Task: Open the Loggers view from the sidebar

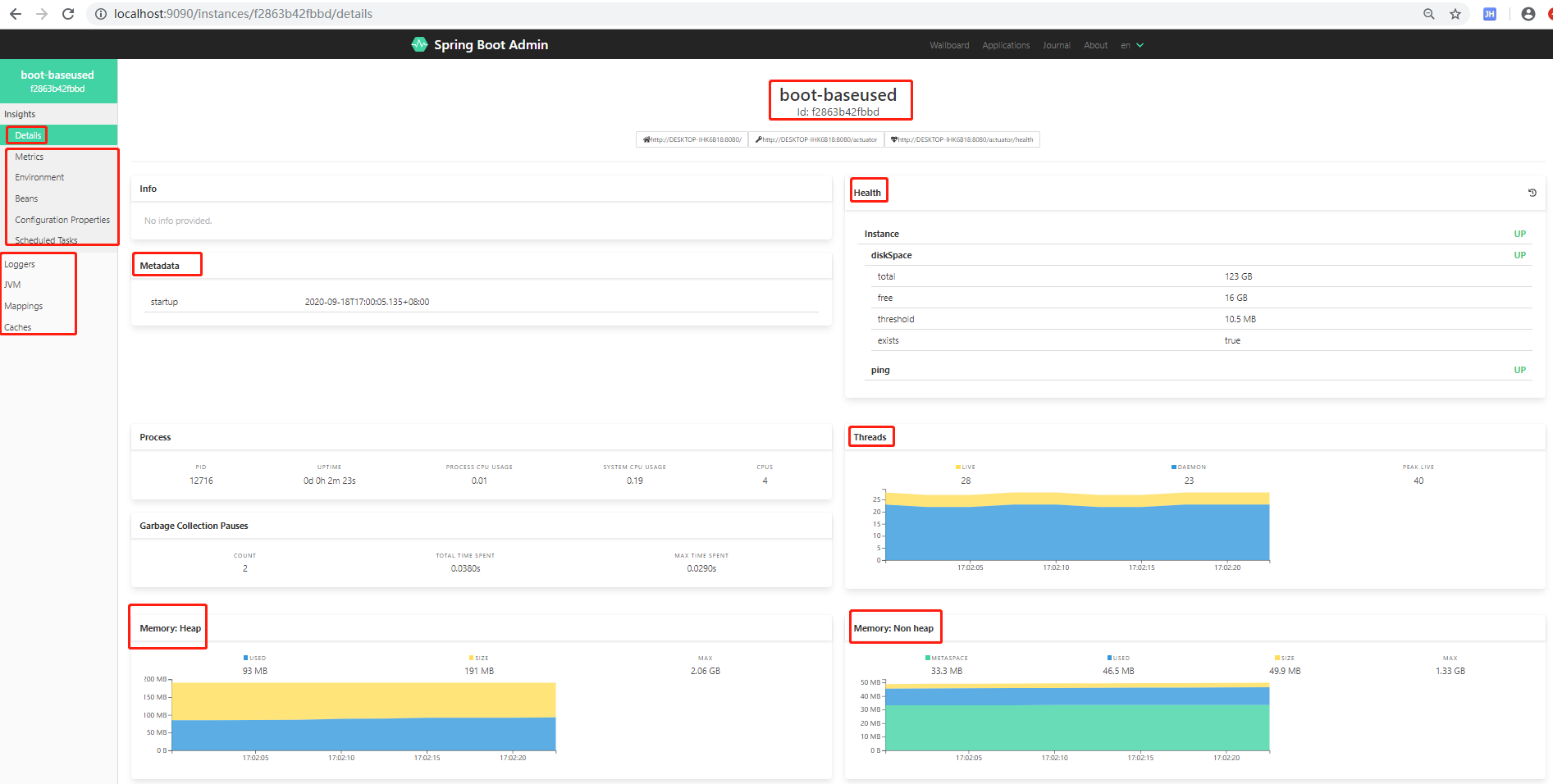Action: tap(20, 264)
